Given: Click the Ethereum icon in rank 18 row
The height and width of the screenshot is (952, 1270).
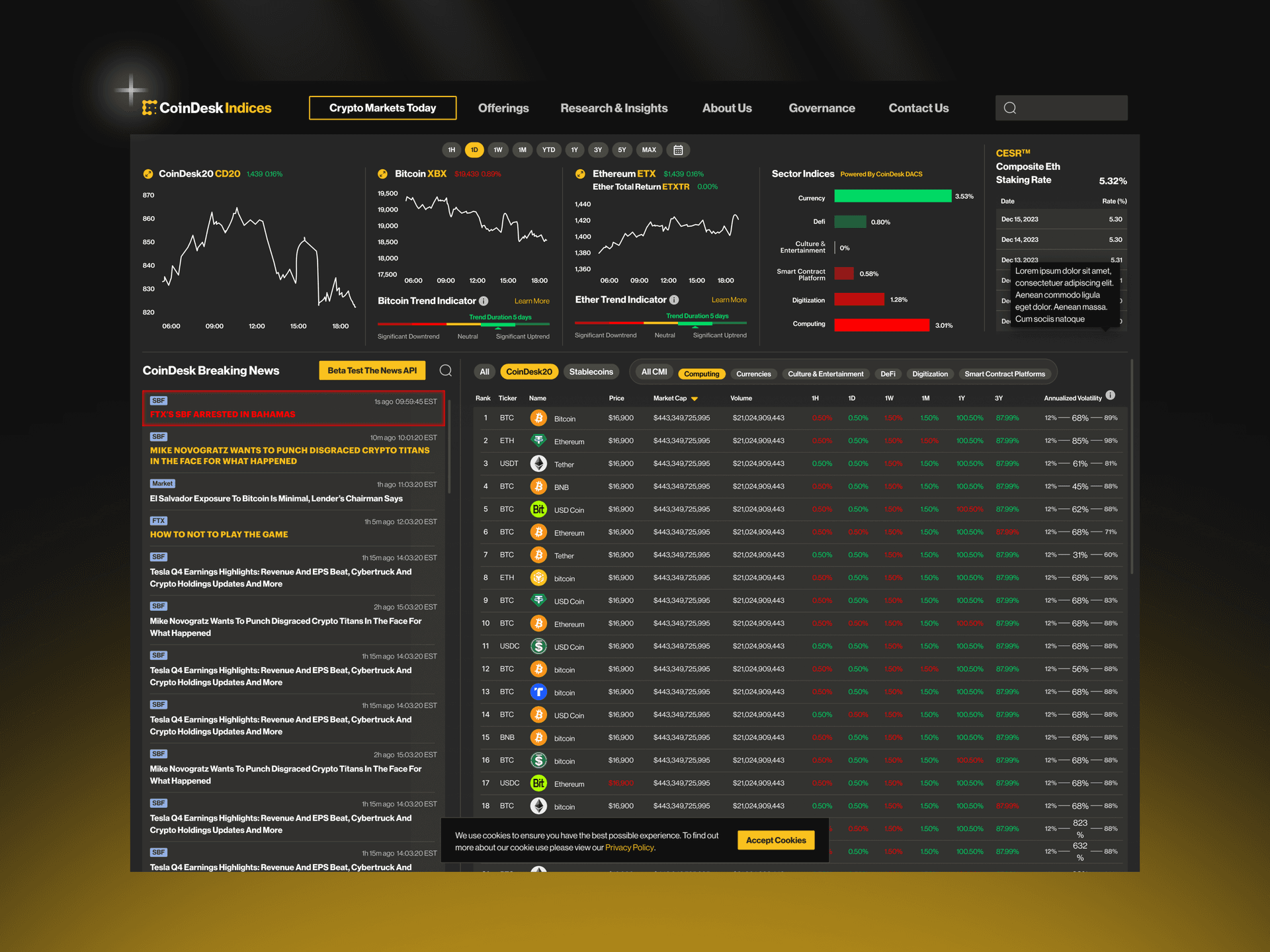Looking at the screenshot, I should (538, 806).
